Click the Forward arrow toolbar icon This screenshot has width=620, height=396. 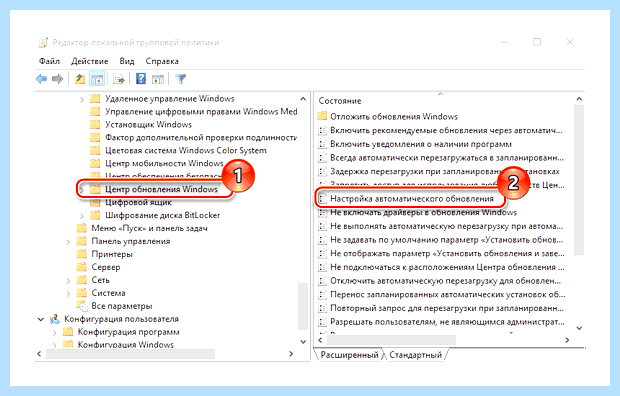pyautogui.click(x=58, y=79)
